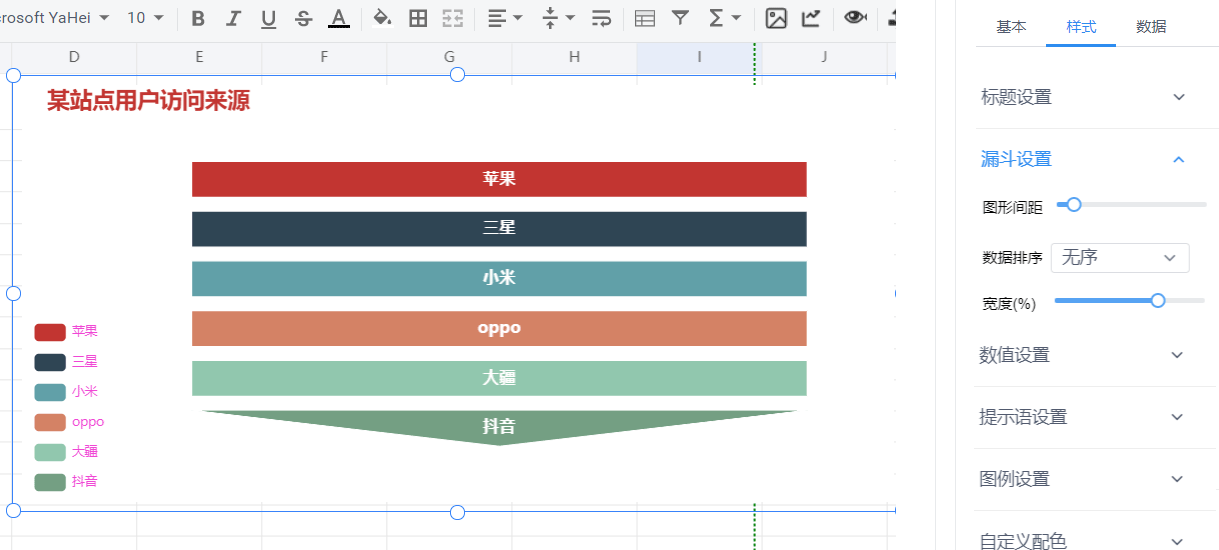
Task: Click the 小米 funnel bar
Action: [x=499, y=278]
